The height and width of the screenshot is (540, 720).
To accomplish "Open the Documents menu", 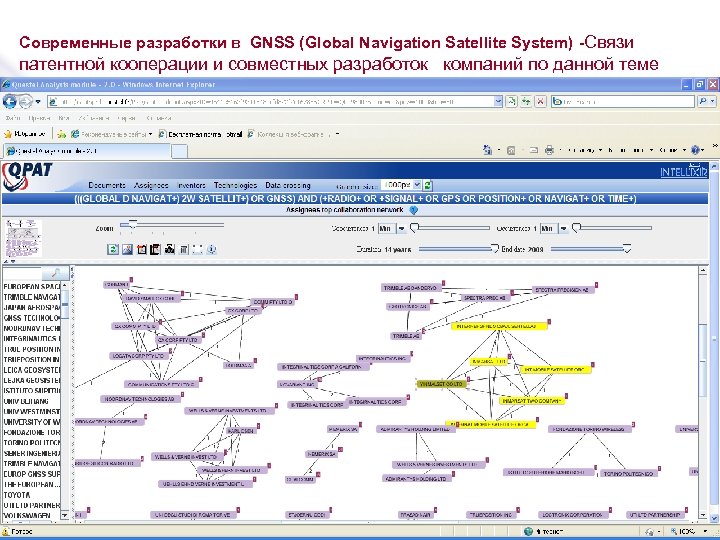I will point(107,185).
